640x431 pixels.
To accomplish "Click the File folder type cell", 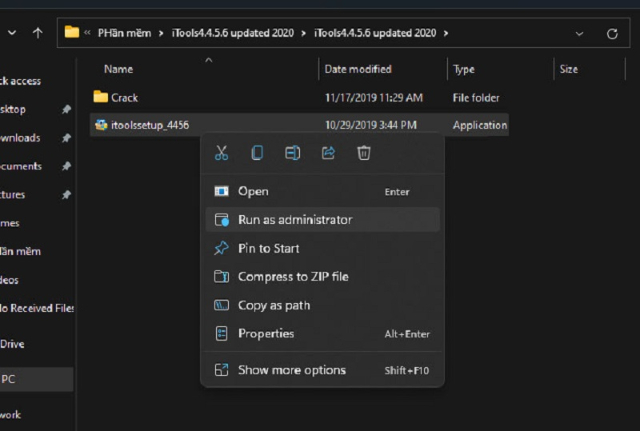I will [476, 98].
